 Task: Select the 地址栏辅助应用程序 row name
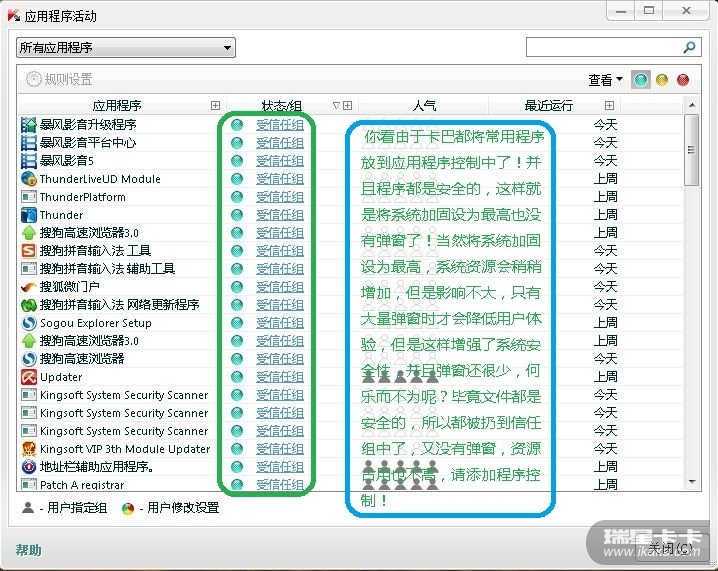click(x=97, y=467)
